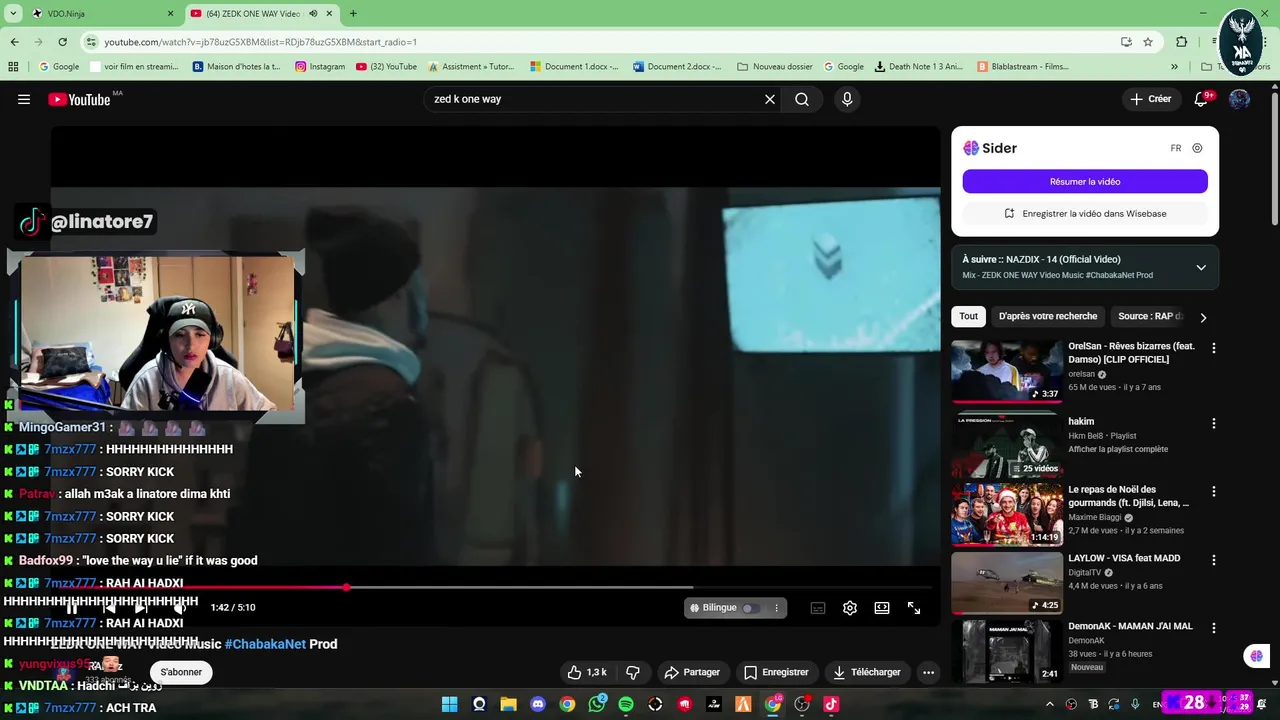Image resolution: width=1280 pixels, height=720 pixels.
Task: Click the S'abonner subscribe button
Action: pos(181,672)
